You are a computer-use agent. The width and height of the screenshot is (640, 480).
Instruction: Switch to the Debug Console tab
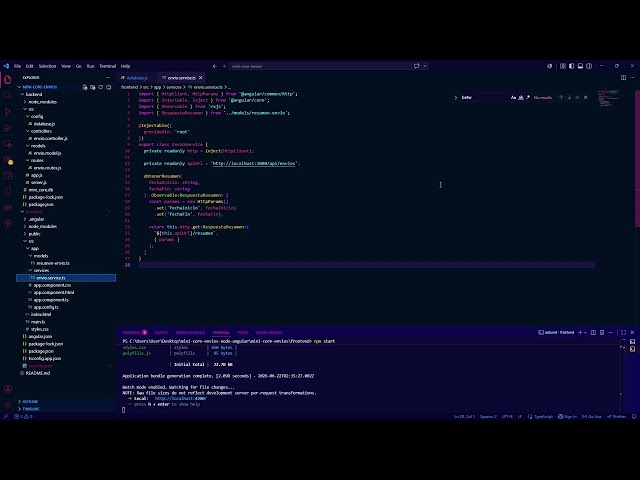coord(190,332)
